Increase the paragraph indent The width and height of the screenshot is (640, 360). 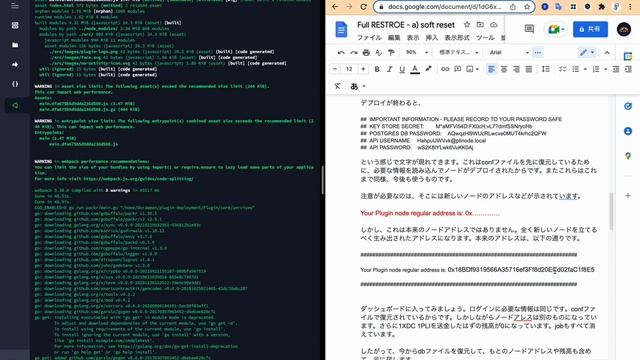coord(628,69)
